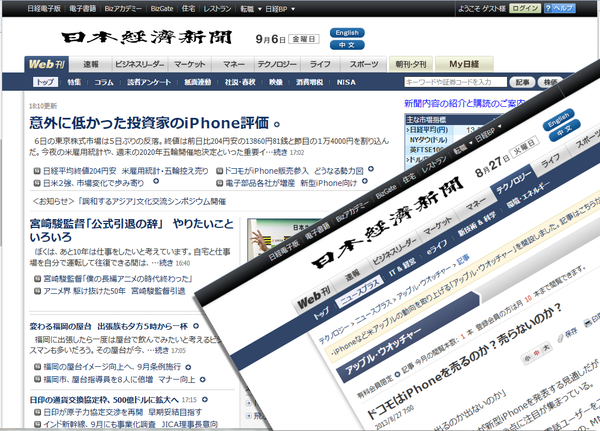Set font size to 中 in tilted article
This screenshot has width=600, height=431.
tap(537, 353)
